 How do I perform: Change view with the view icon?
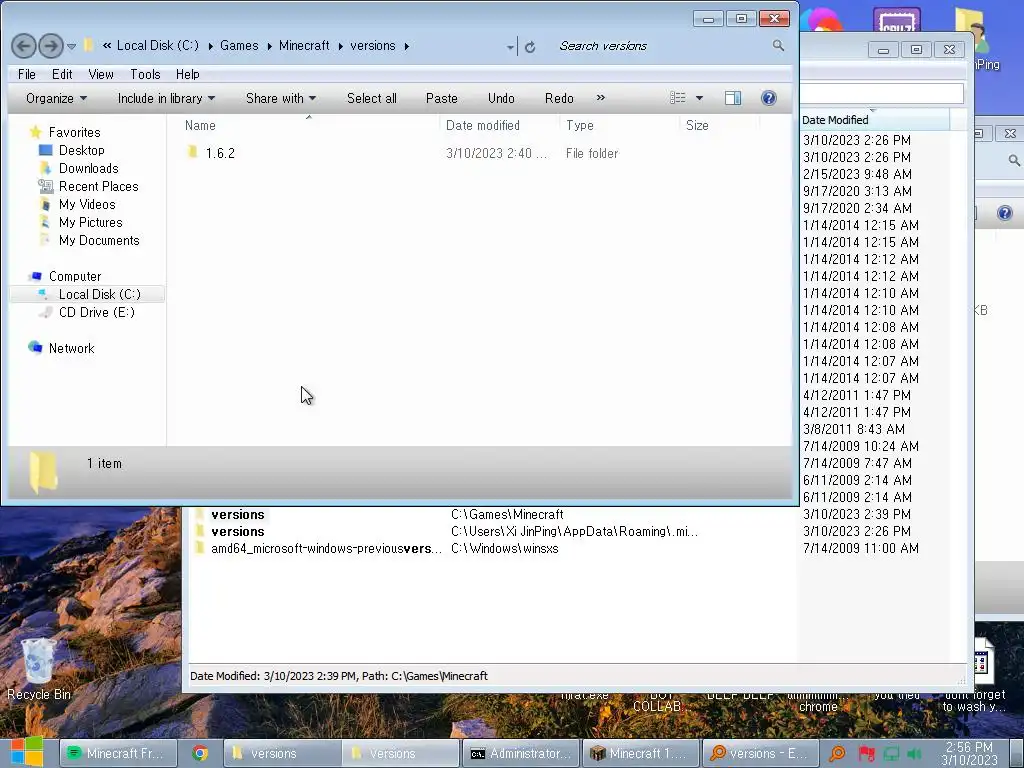[678, 98]
